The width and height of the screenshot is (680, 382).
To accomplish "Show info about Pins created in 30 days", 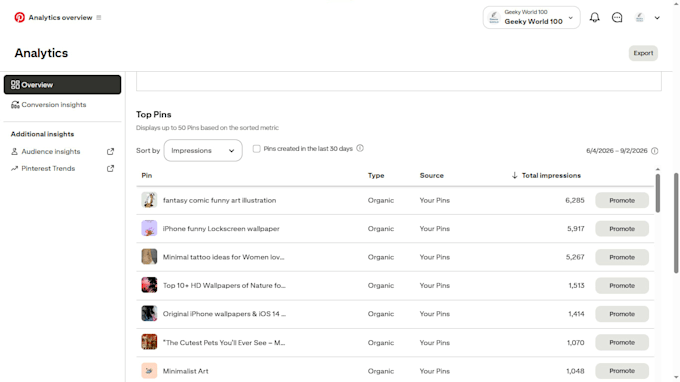I will pyautogui.click(x=360, y=148).
